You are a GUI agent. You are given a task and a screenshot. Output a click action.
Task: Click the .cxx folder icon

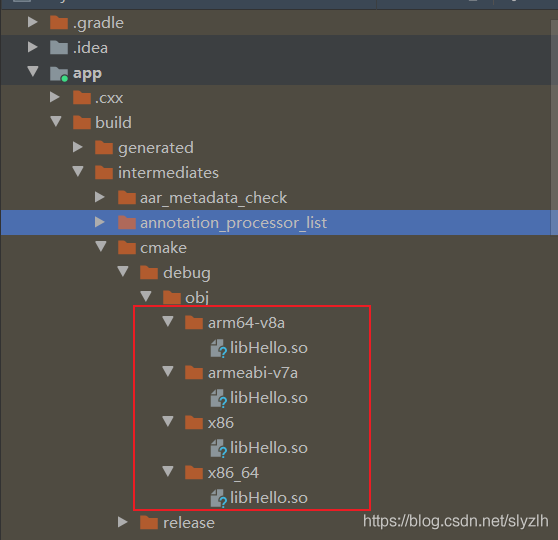[82, 97]
